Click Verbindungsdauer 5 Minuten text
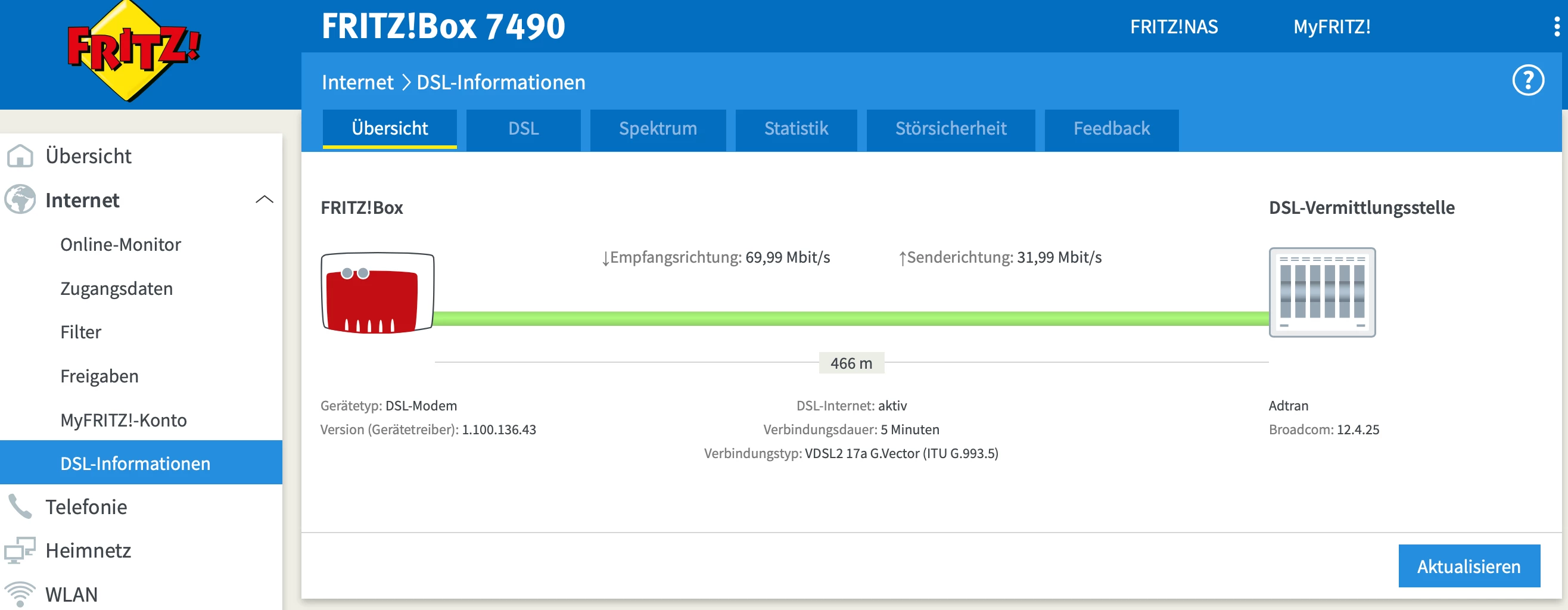 pyautogui.click(x=851, y=429)
